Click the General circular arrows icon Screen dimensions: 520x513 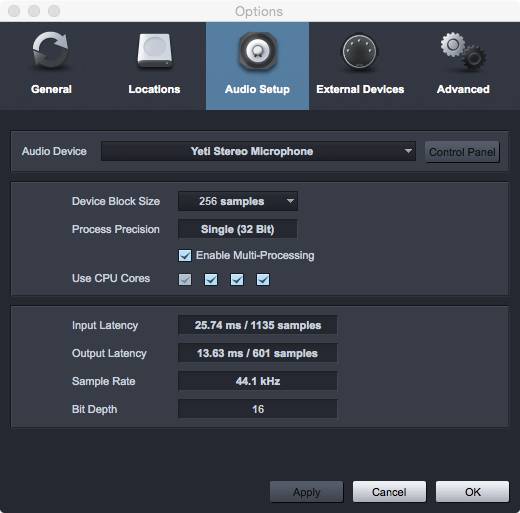pyautogui.click(x=51, y=50)
